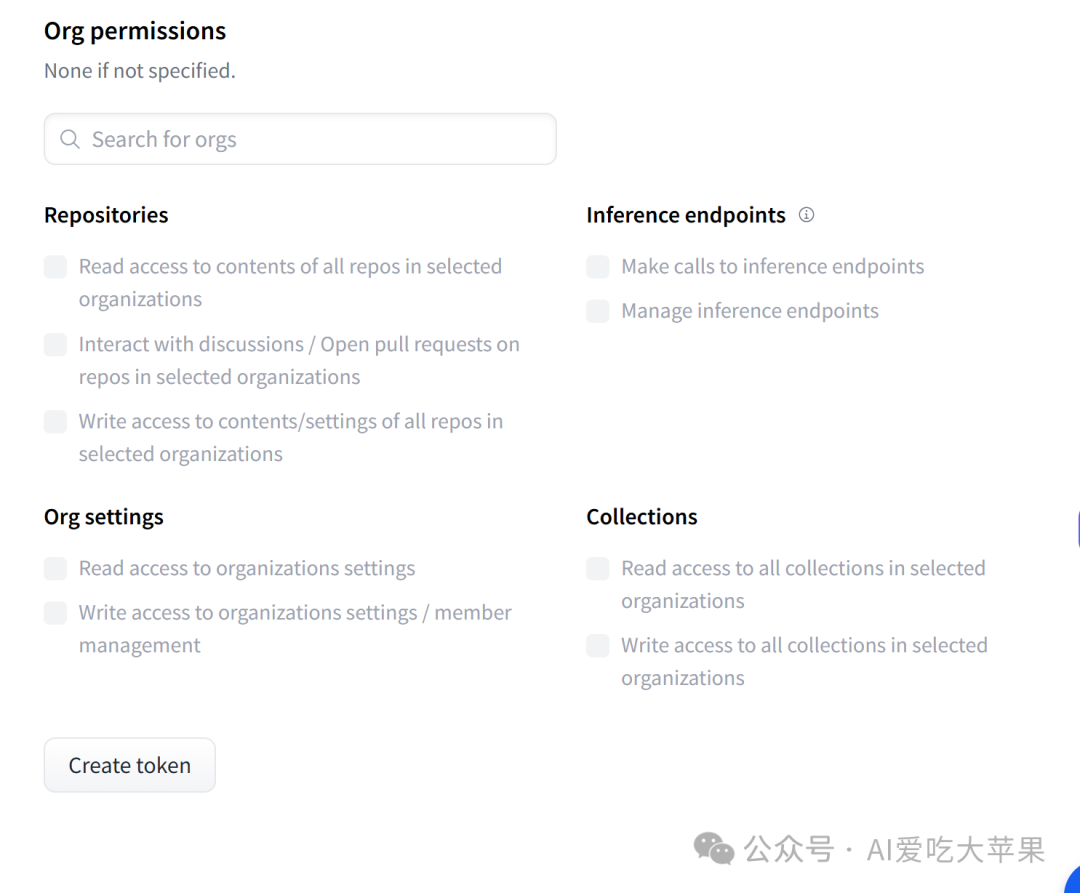The height and width of the screenshot is (893, 1080).
Task: Click the Manage inference endpoints label text
Action: (x=750, y=311)
